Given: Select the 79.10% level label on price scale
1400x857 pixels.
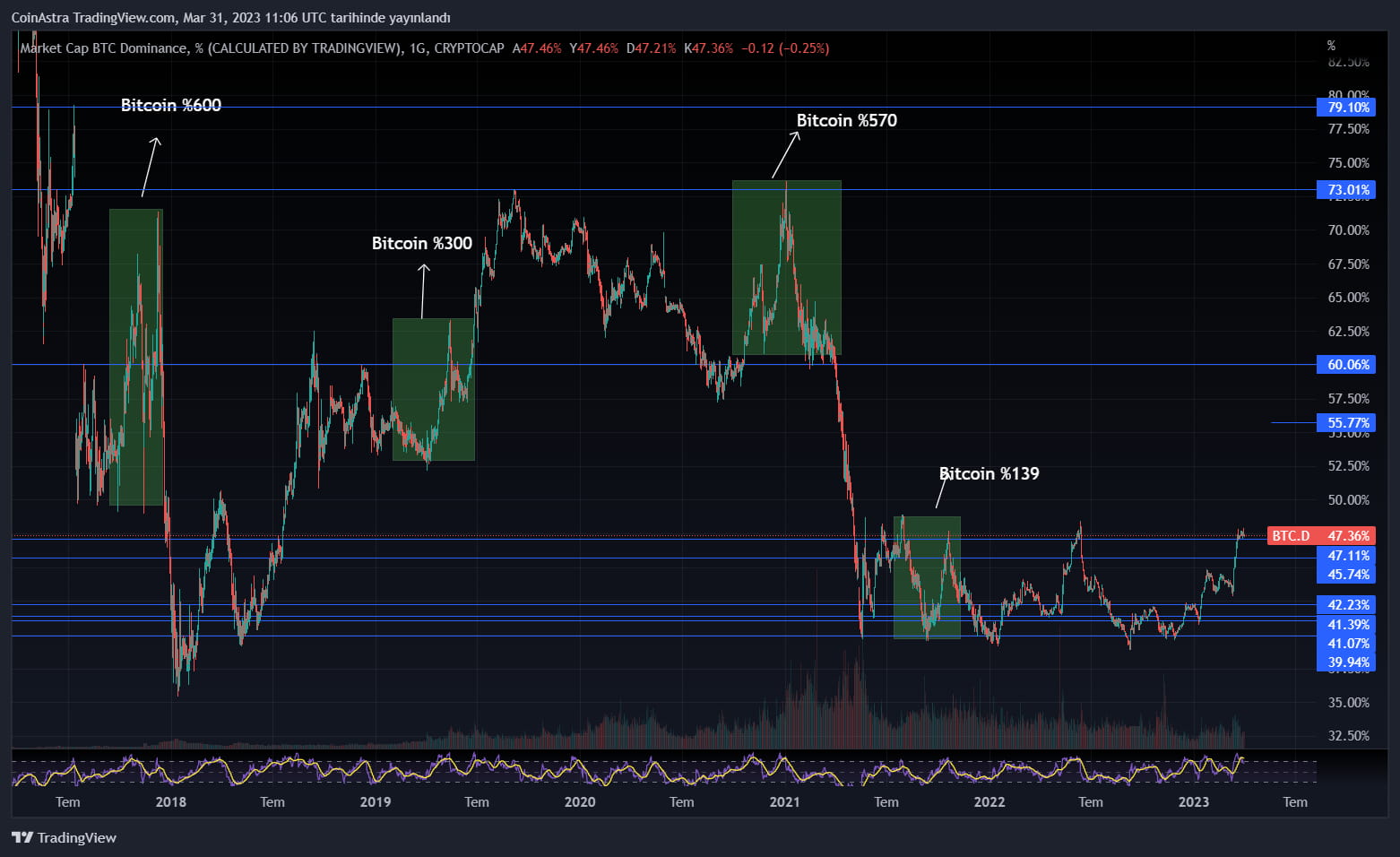Looking at the screenshot, I should [x=1347, y=107].
